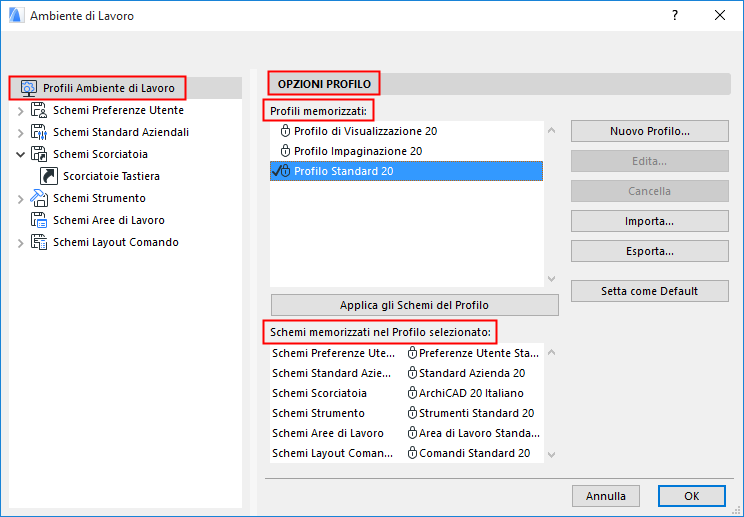This screenshot has height=517, width=744.
Task: Expand the Schemi Standard Aziendali tree node
Action: pos(20,132)
